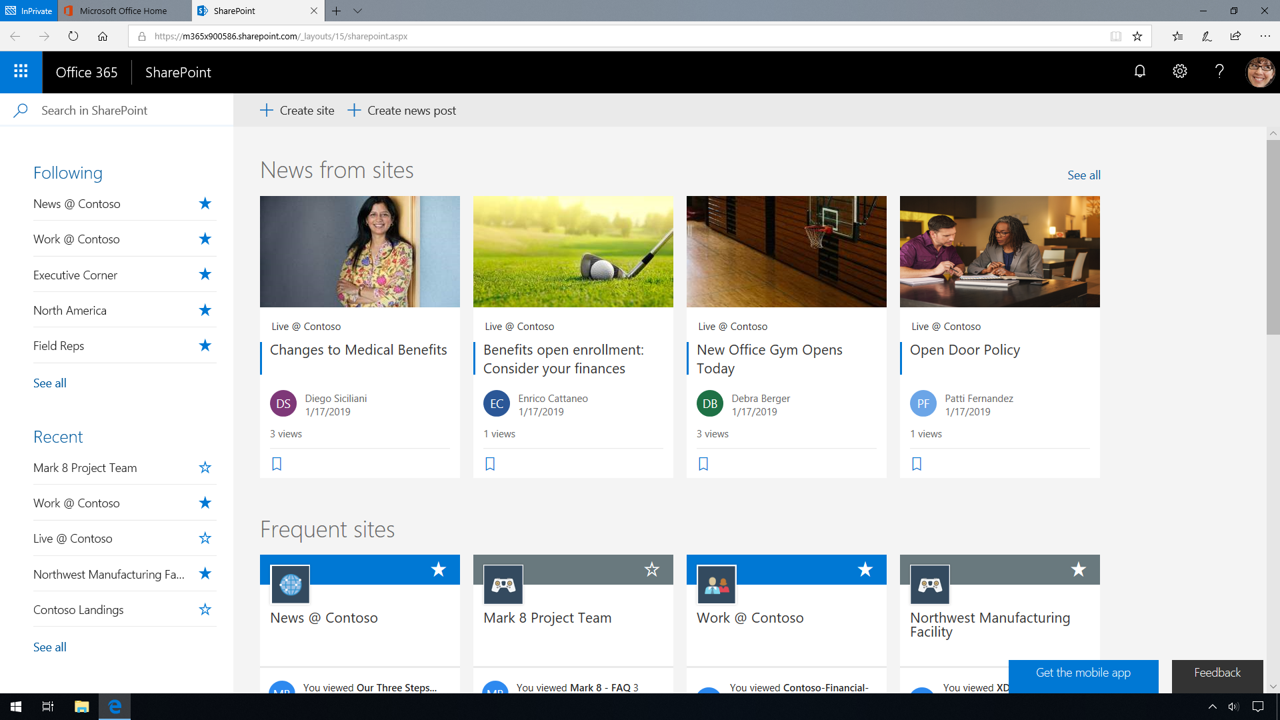Click Create news post
The image size is (1280, 720).
coord(402,110)
